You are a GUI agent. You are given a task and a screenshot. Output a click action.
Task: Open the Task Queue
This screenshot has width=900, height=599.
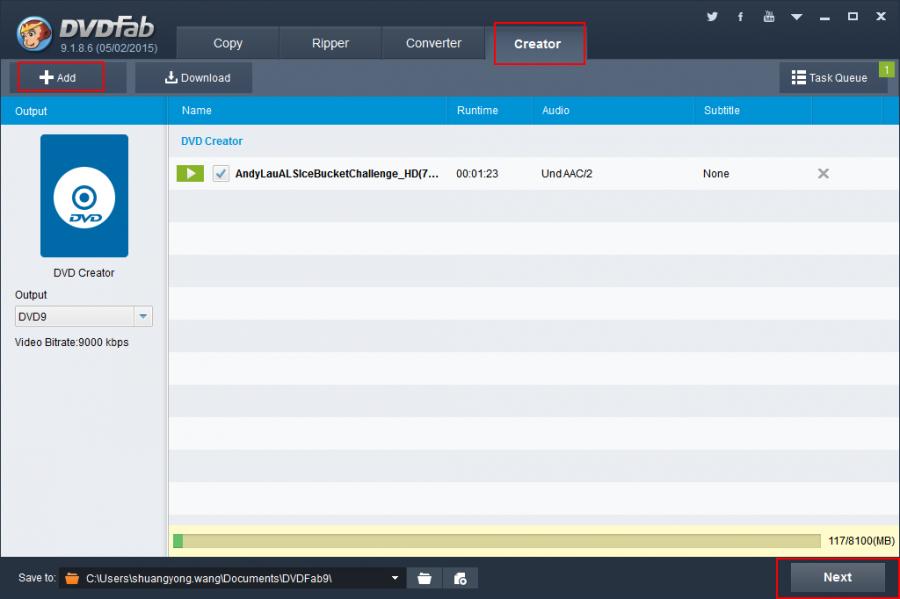coord(829,77)
